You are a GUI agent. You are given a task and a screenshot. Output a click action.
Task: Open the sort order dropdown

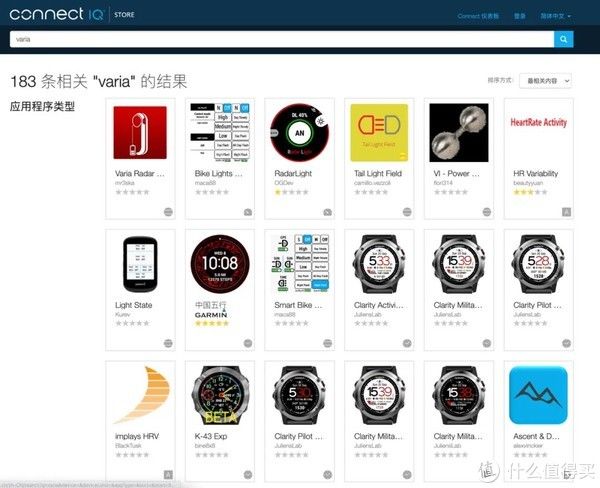coord(545,81)
